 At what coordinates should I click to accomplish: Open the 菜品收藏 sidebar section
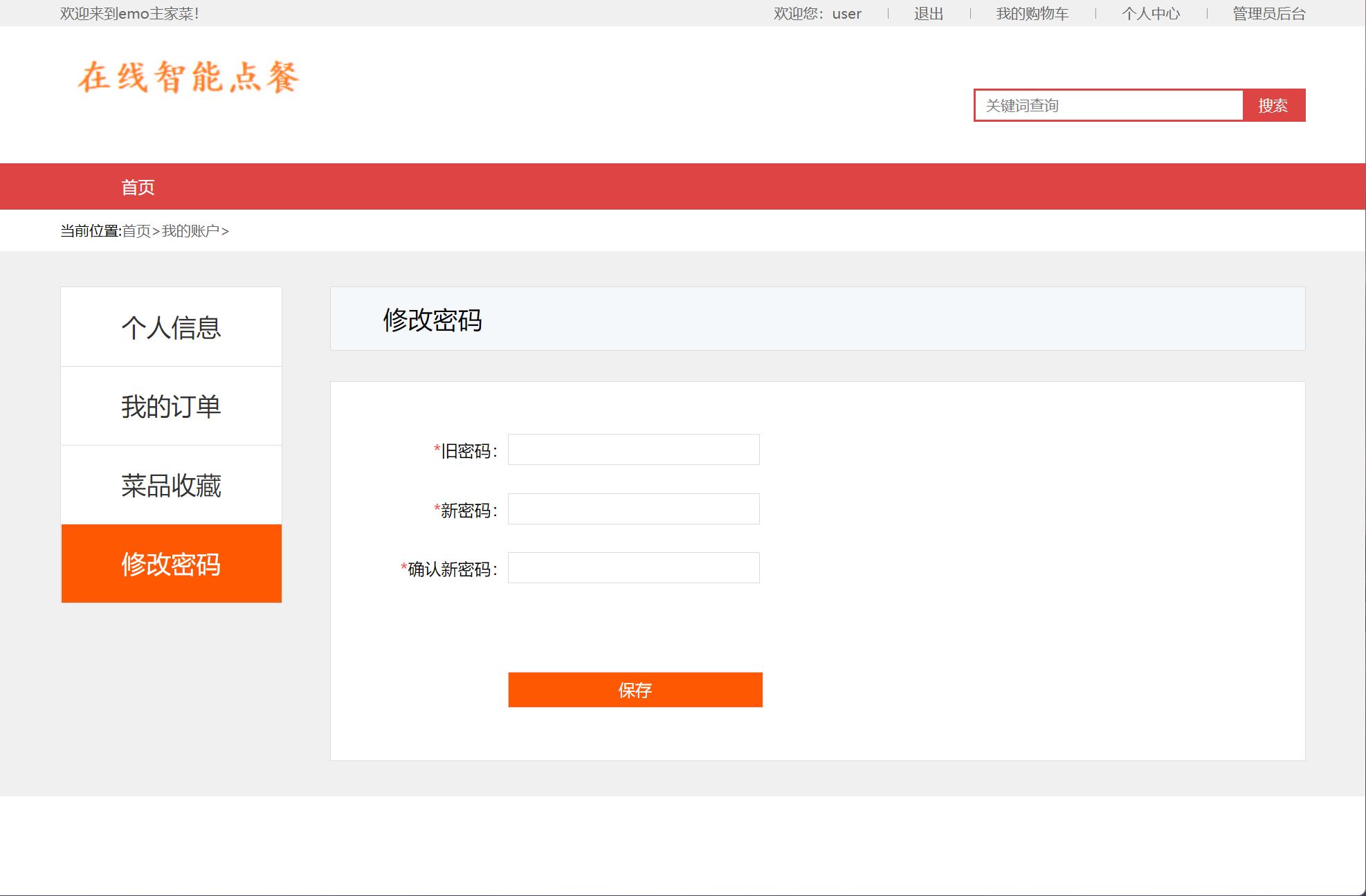coord(171,484)
